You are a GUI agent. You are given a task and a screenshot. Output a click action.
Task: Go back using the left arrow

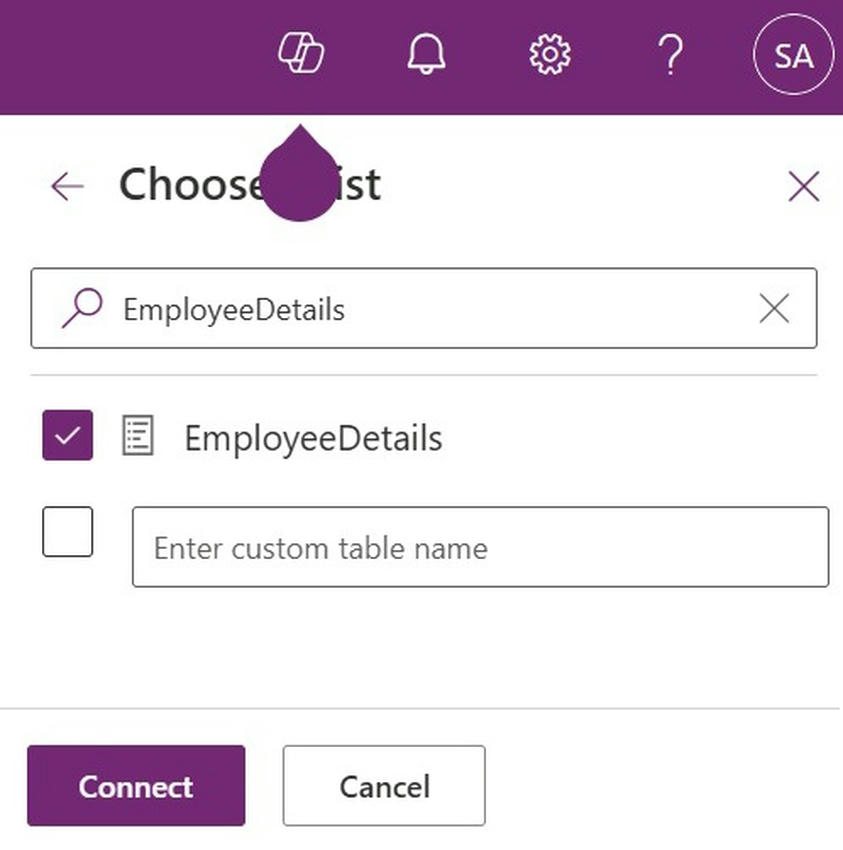(x=67, y=186)
